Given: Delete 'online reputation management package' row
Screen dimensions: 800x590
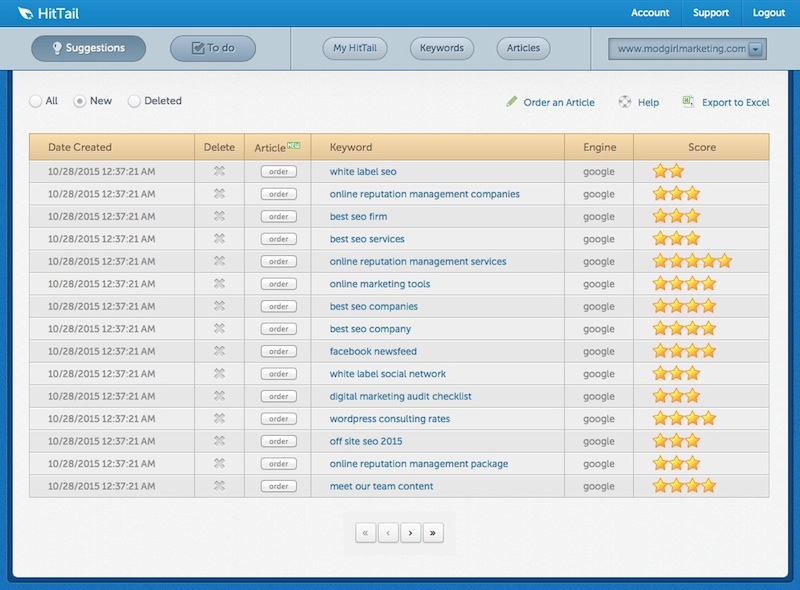Looking at the screenshot, I should pyautogui.click(x=219, y=463).
